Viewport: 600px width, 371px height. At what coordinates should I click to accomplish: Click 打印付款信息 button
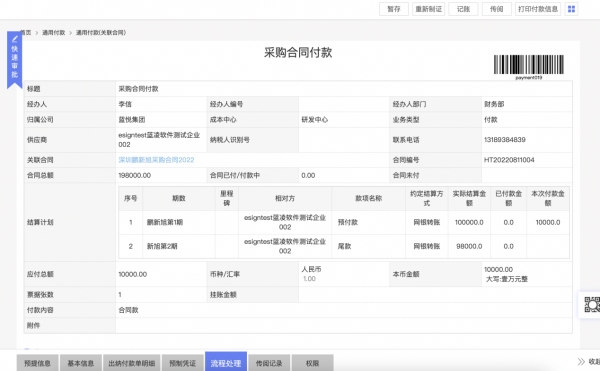point(538,9)
